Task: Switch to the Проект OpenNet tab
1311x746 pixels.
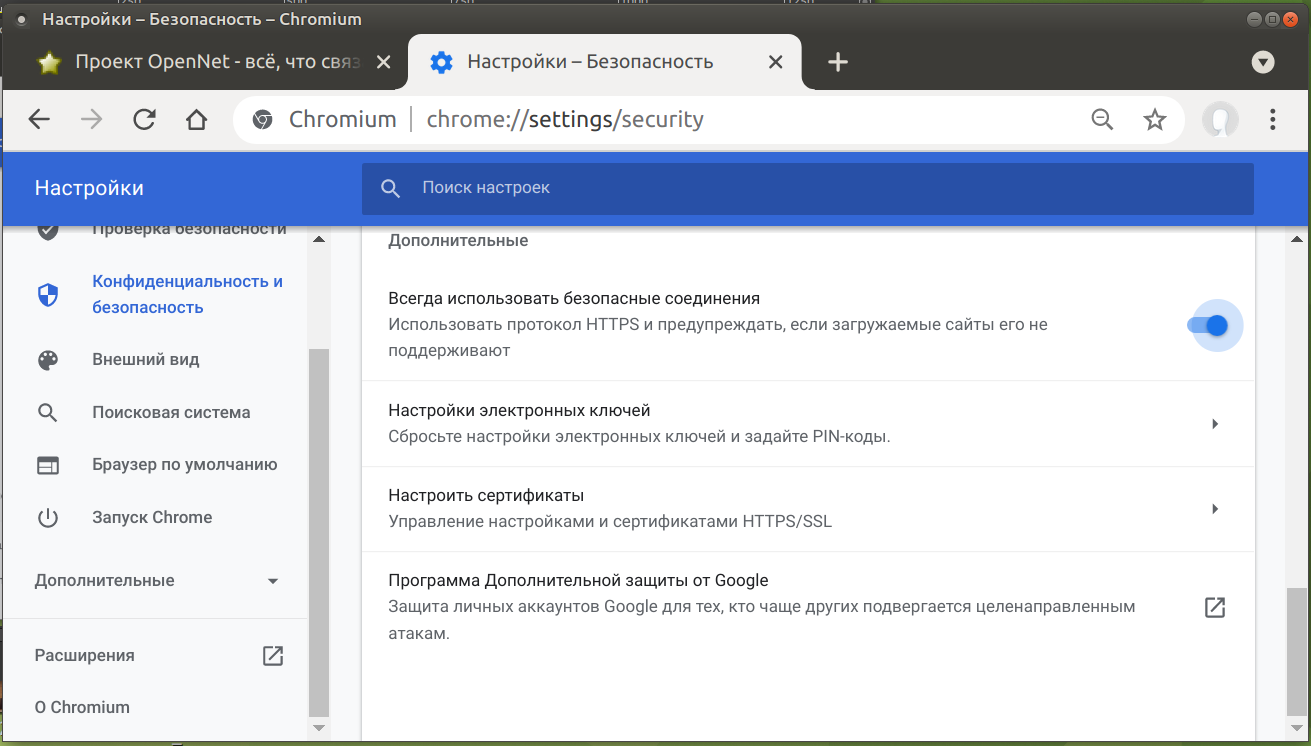Action: tap(200, 62)
